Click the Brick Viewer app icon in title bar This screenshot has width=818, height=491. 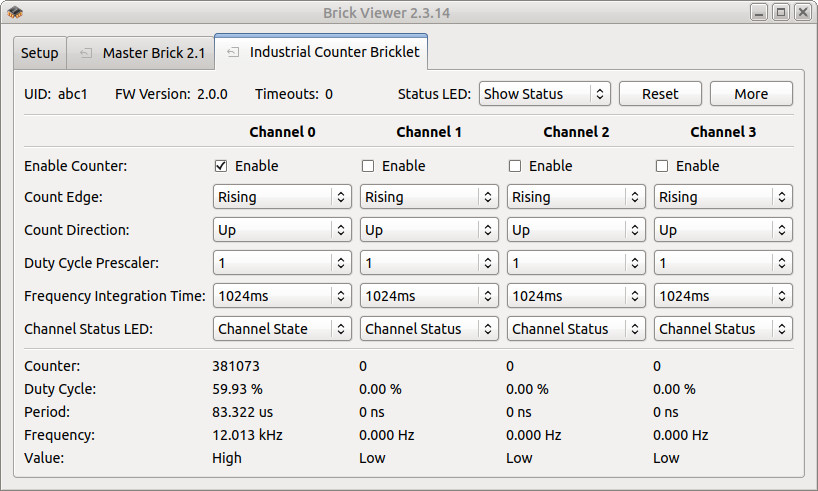pyautogui.click(x=13, y=12)
